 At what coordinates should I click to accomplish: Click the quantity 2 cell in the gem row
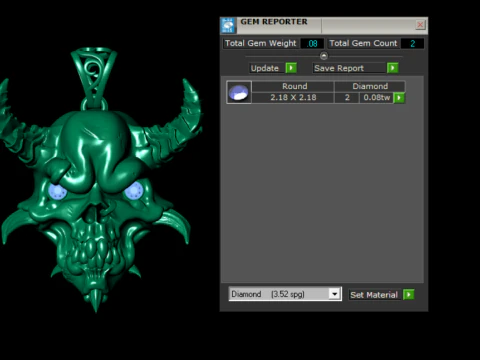click(x=347, y=98)
